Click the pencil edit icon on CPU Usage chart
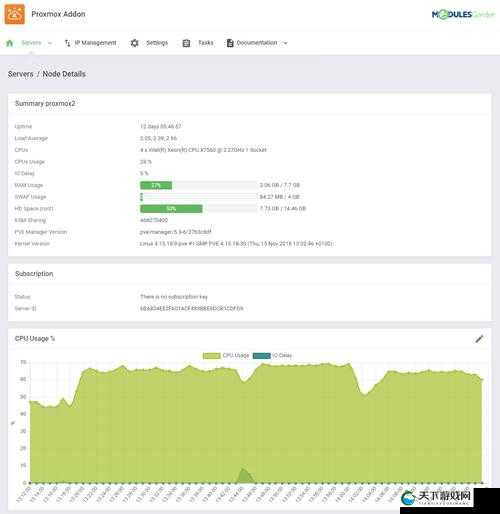Viewport: 500px width, 514px height. coord(479,339)
